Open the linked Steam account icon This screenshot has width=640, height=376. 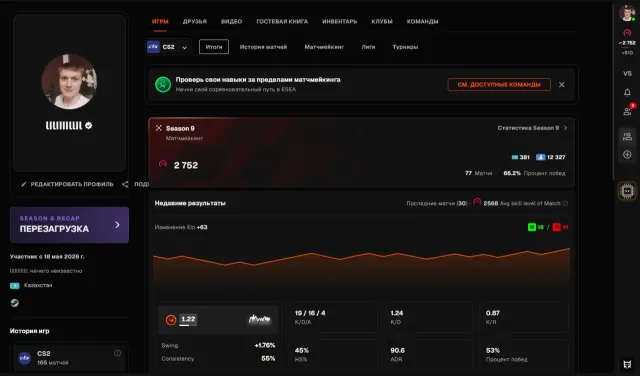pyautogui.click(x=15, y=303)
